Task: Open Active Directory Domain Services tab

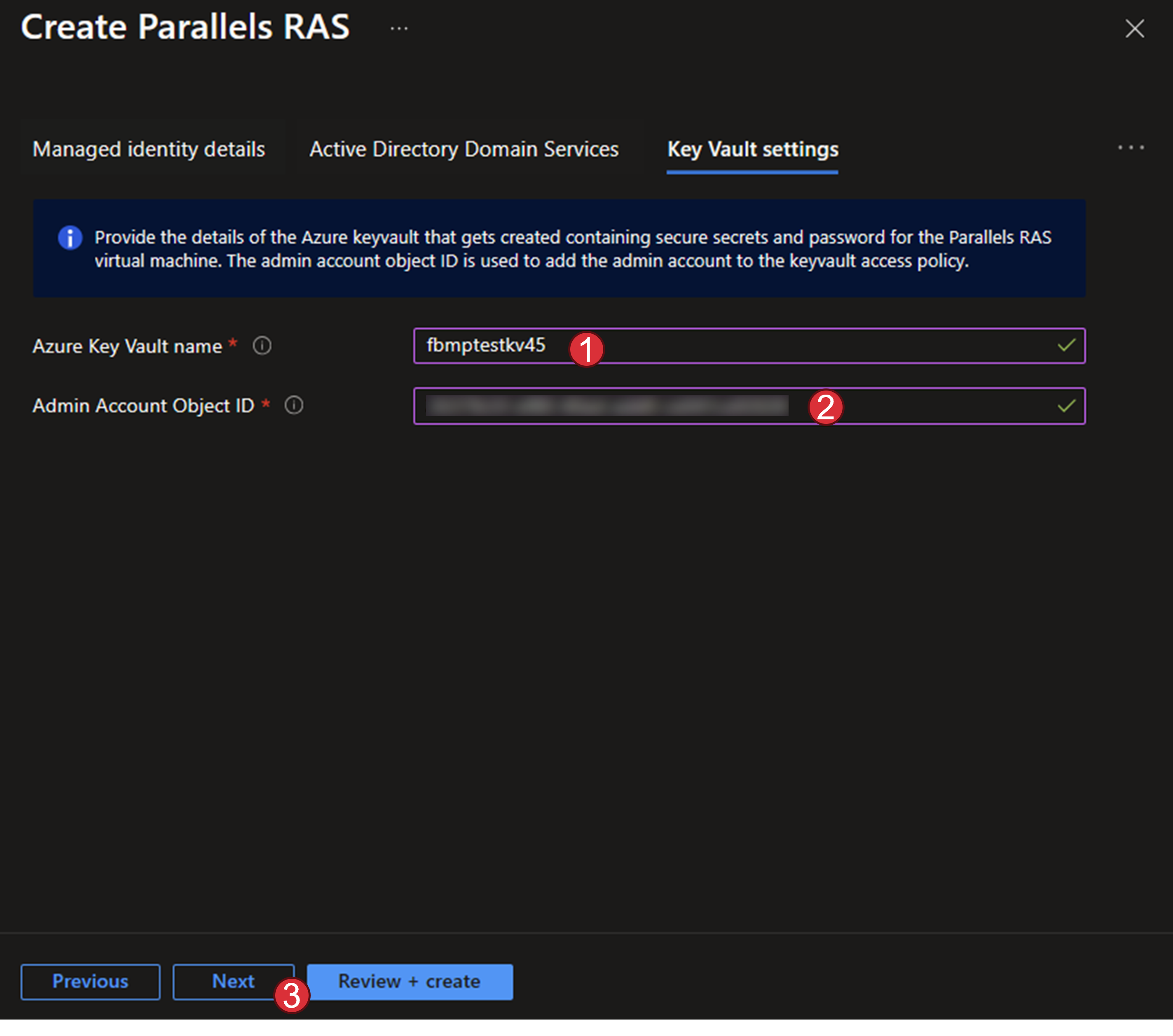Action: point(464,149)
